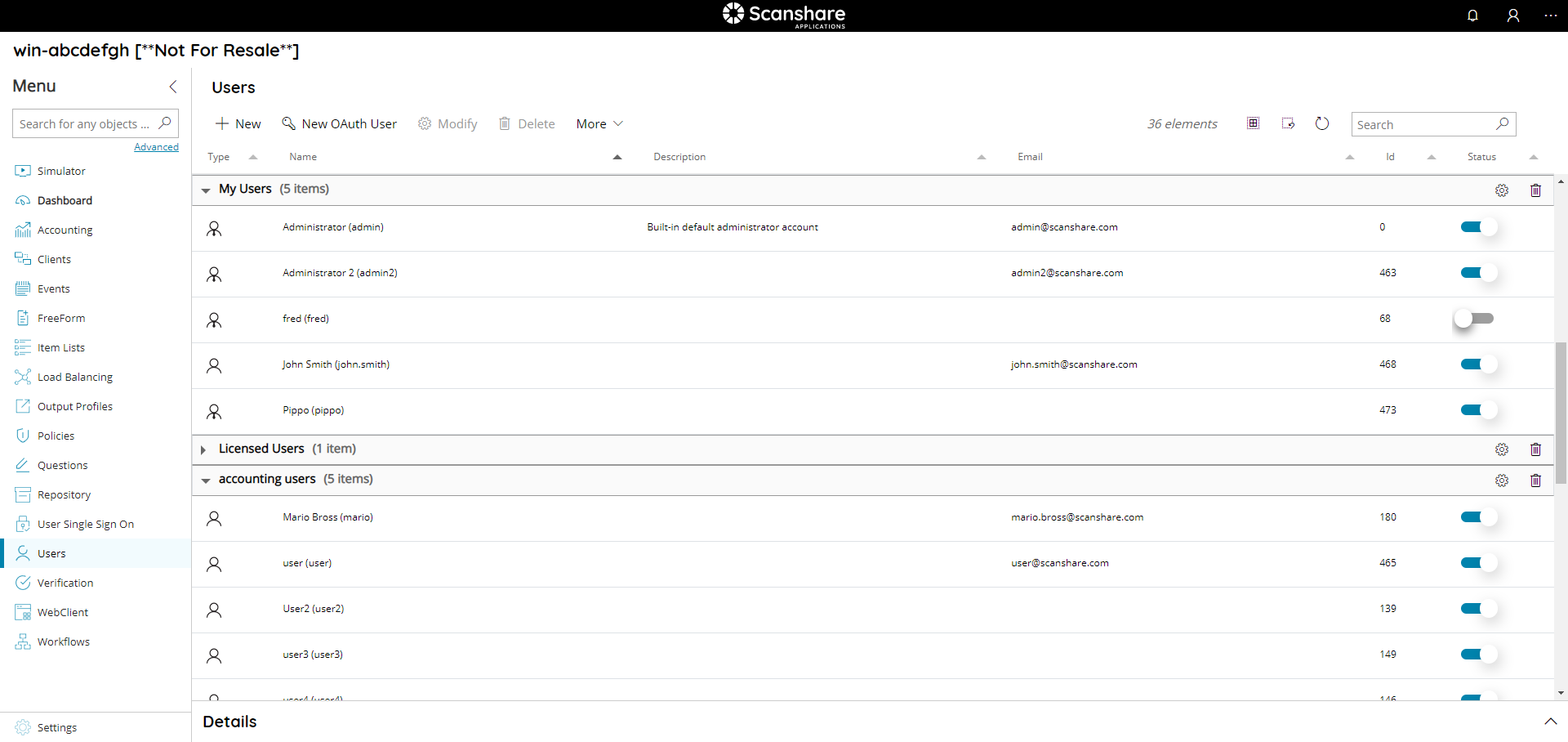Click the magnifier icon in menu search box
The image size is (1568, 742).
[x=165, y=123]
